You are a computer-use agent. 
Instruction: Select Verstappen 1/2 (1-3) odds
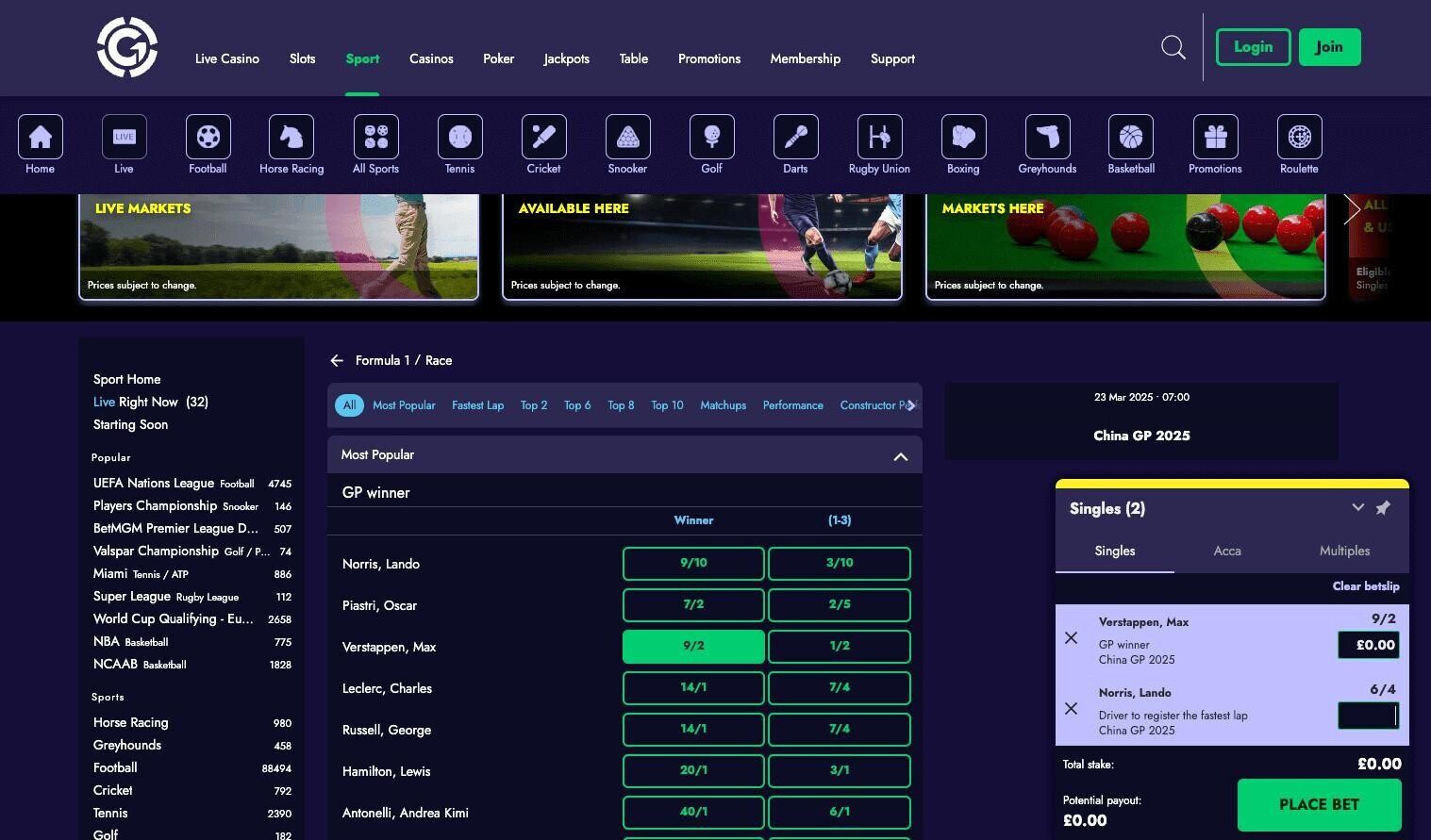click(x=840, y=647)
